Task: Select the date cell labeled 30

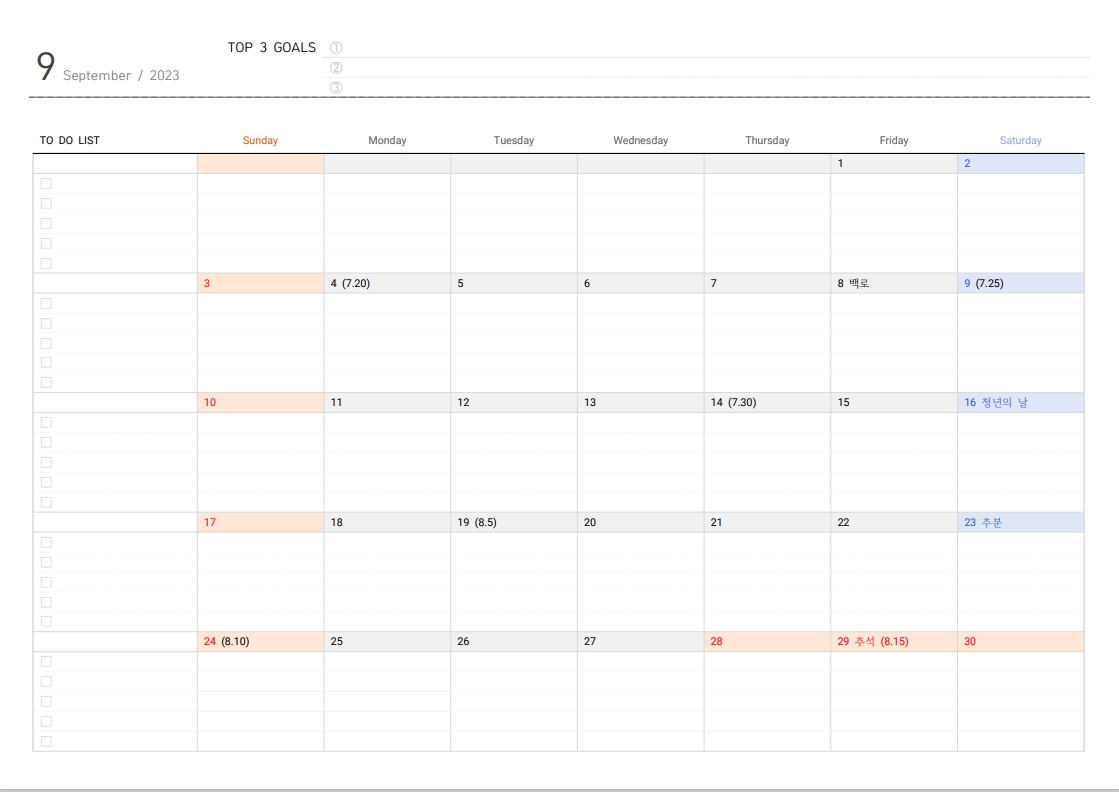Action: coord(1021,641)
